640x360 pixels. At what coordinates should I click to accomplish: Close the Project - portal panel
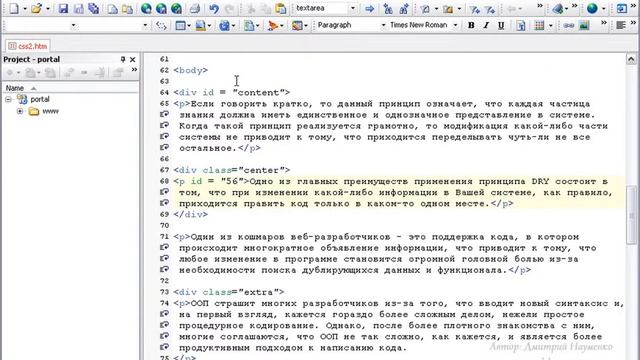coord(133,60)
